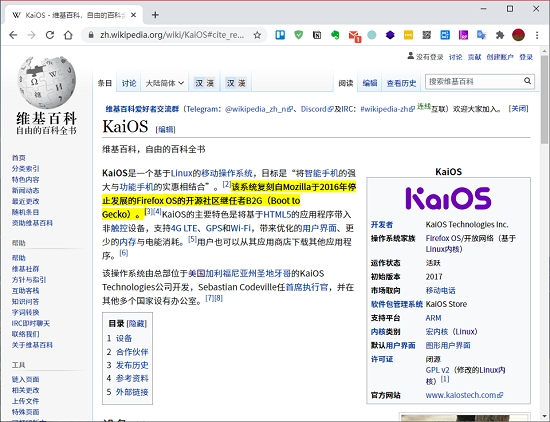
Task: Jump to section 1 设备
Action: (x=124, y=338)
